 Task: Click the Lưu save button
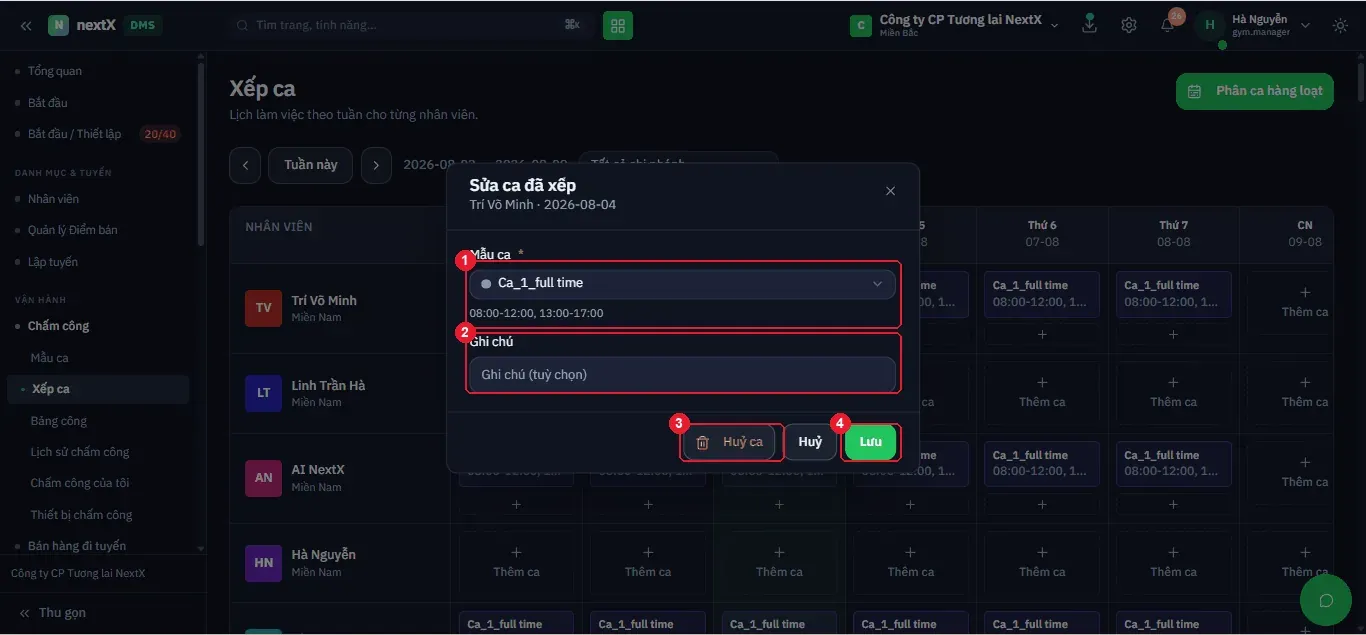coord(870,442)
